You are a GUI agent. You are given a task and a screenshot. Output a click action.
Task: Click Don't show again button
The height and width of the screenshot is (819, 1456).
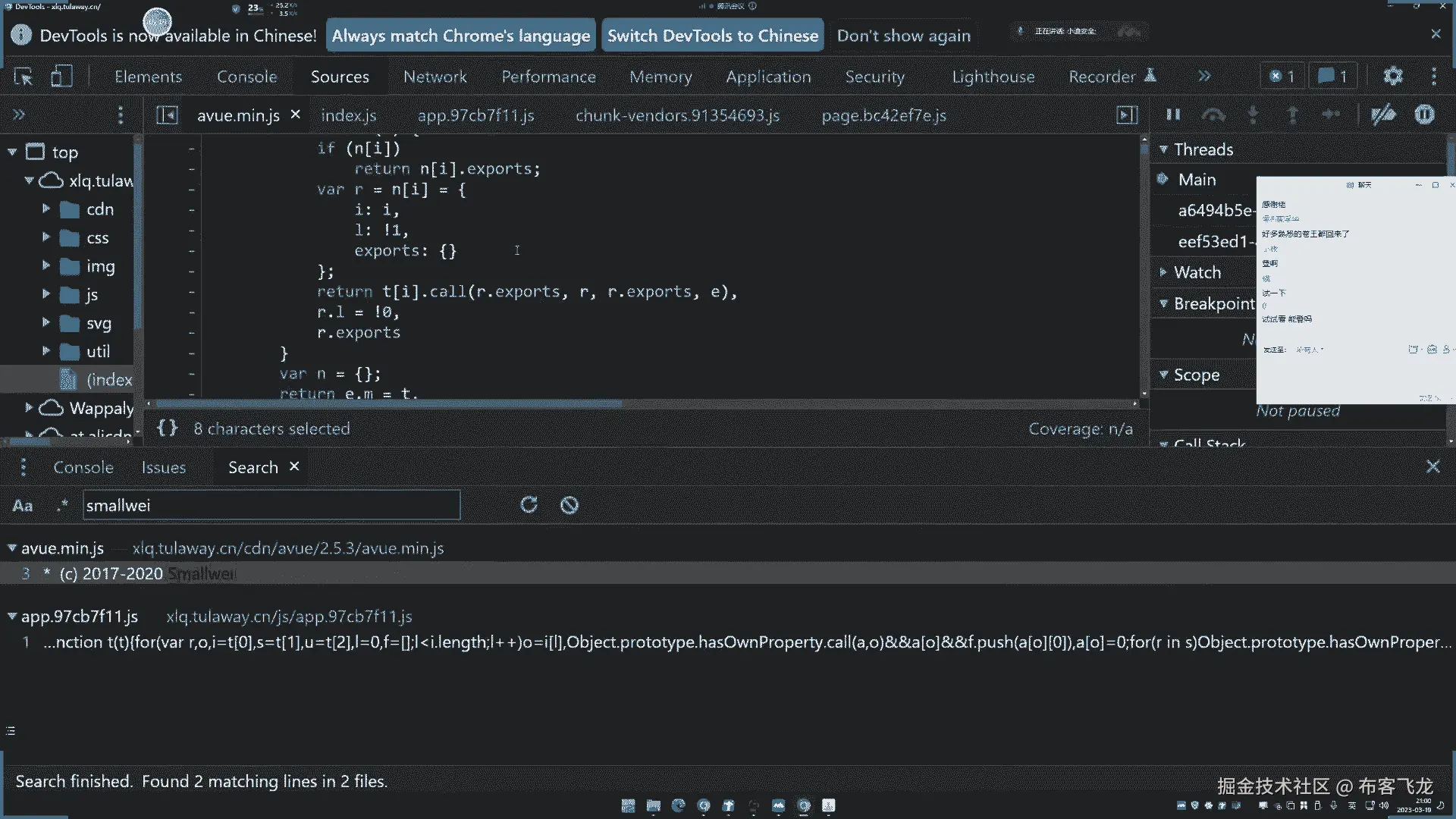click(903, 36)
